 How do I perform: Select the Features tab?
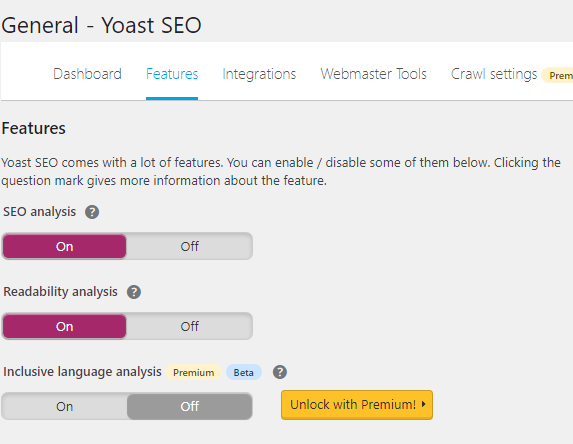pyautogui.click(x=172, y=74)
